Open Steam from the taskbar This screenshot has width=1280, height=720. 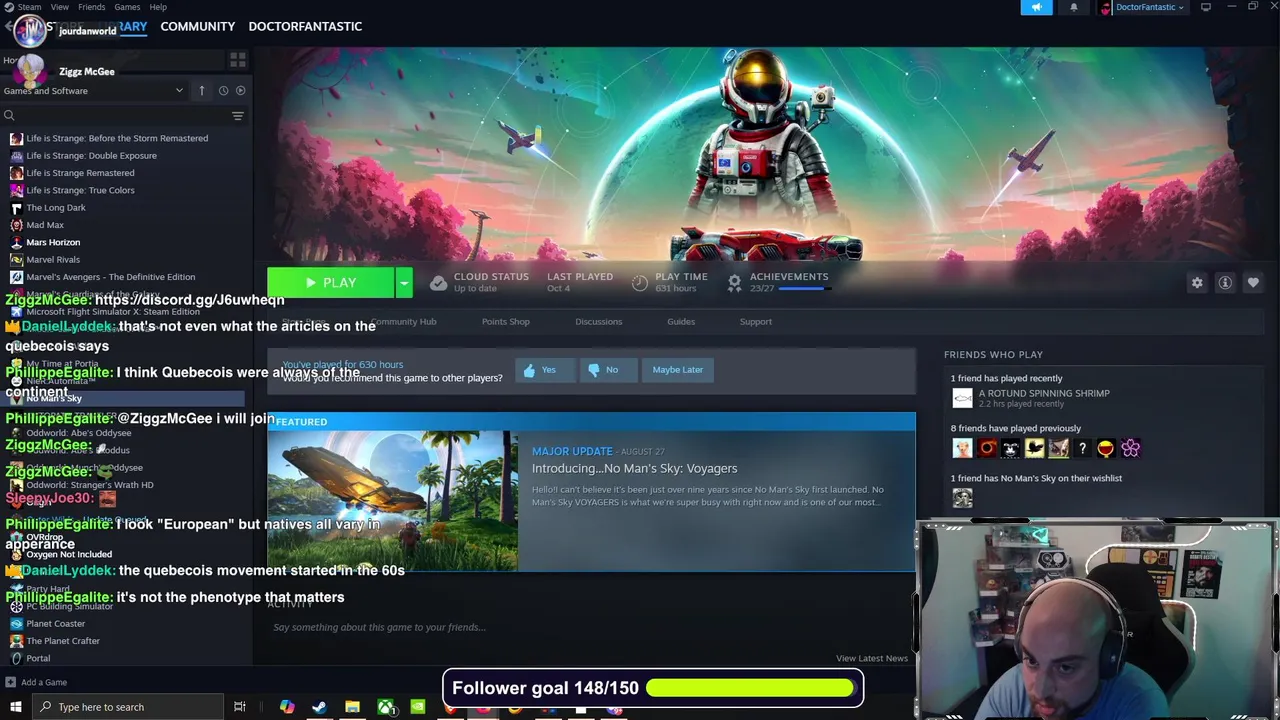tap(319, 707)
